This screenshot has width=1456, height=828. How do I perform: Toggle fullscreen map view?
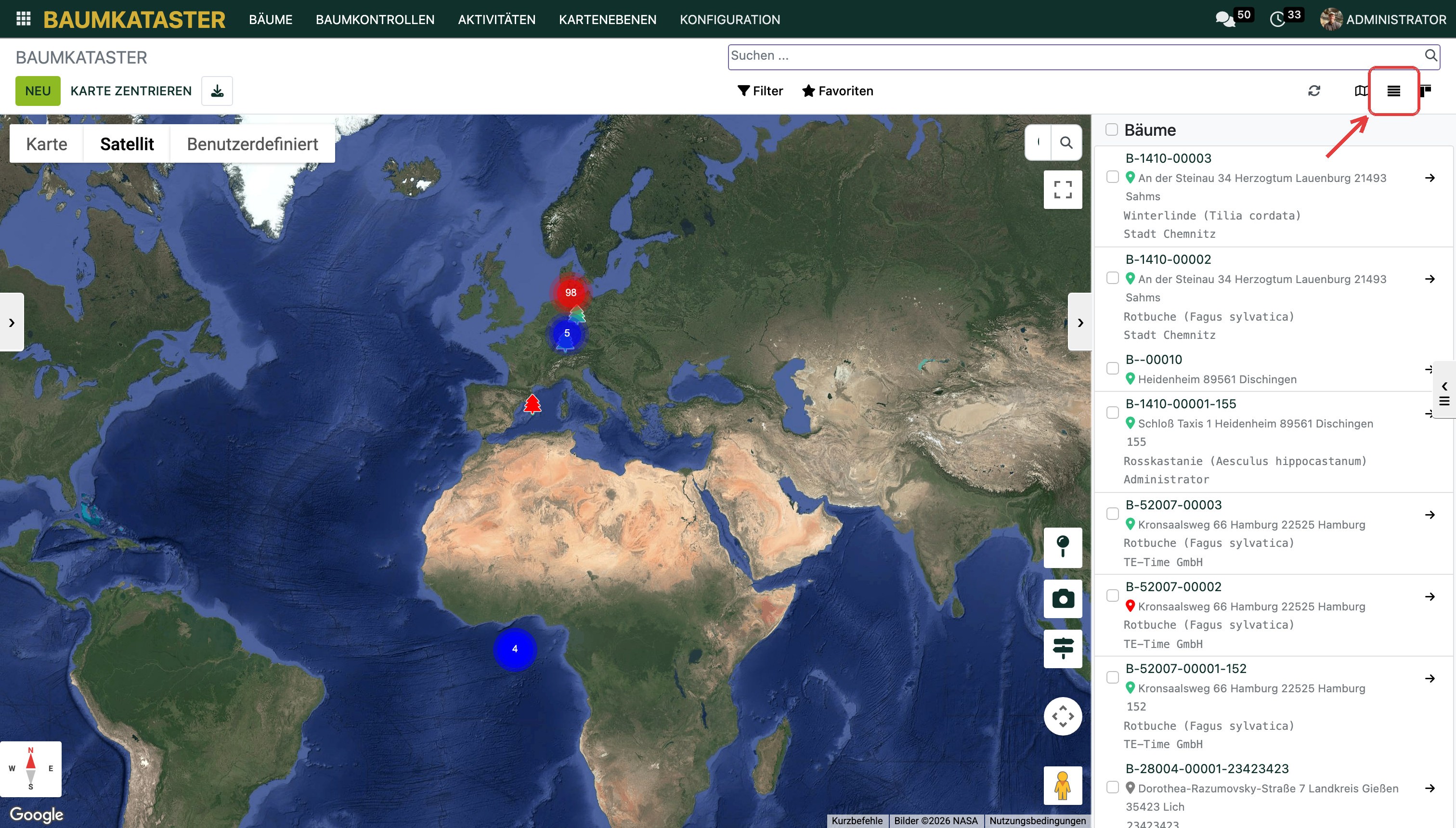(x=1063, y=189)
